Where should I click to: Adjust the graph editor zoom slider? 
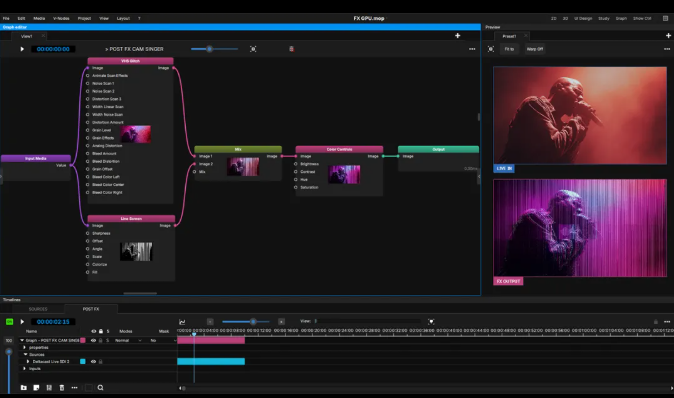209,49
